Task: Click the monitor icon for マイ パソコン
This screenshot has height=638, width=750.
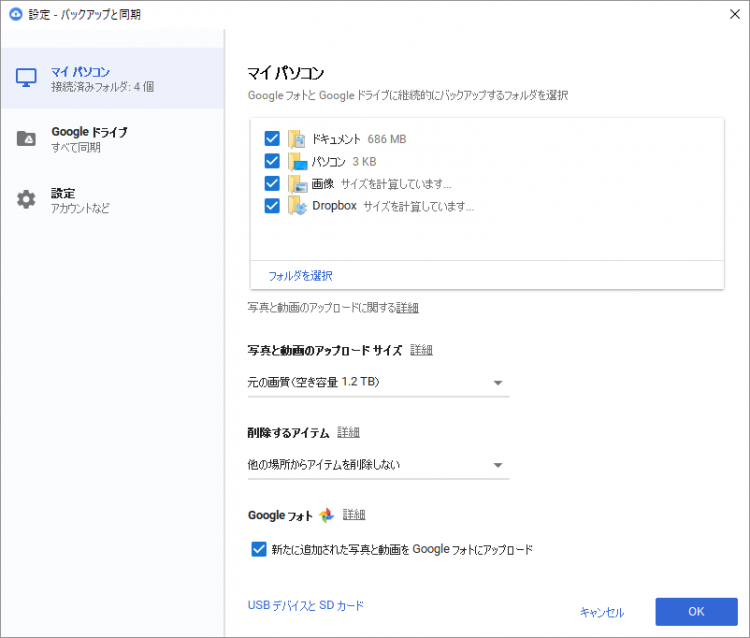Action: (x=26, y=78)
